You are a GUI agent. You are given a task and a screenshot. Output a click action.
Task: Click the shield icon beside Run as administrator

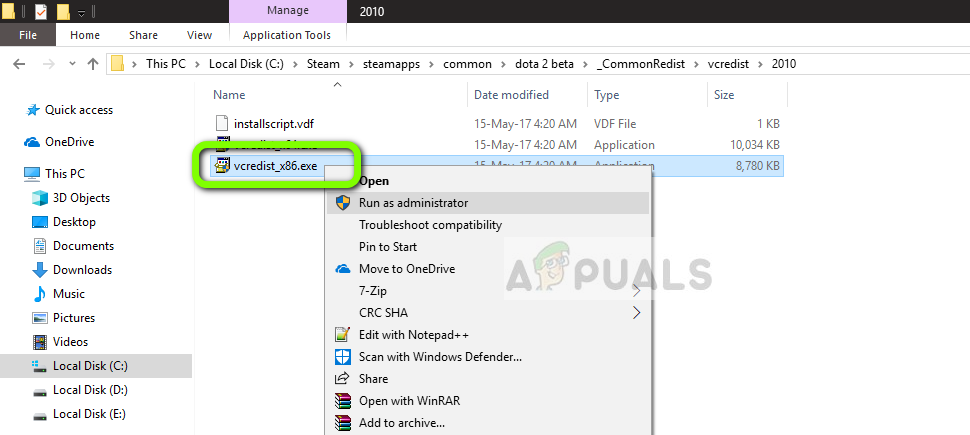tap(343, 203)
